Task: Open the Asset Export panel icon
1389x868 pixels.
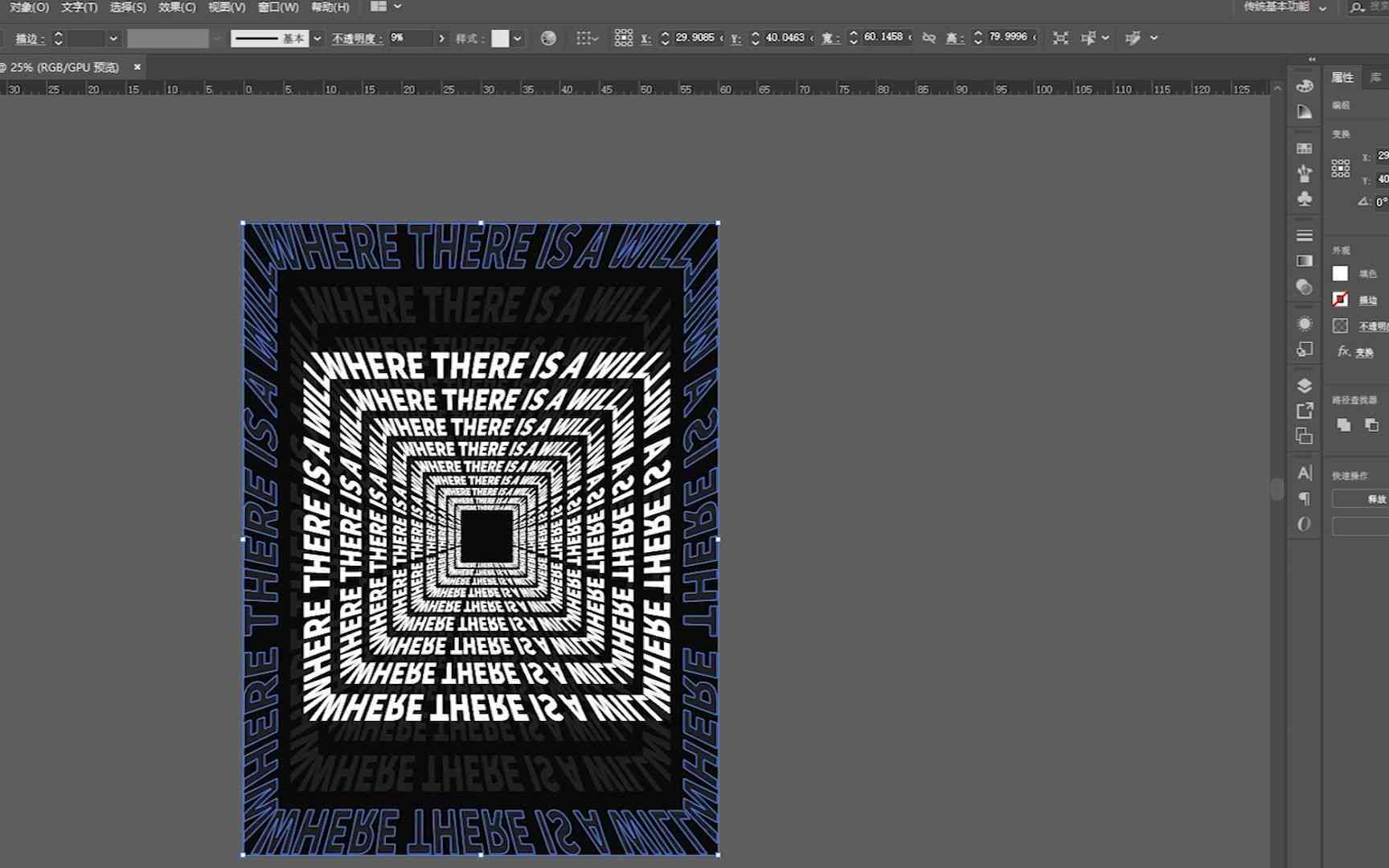Action: [x=1305, y=411]
